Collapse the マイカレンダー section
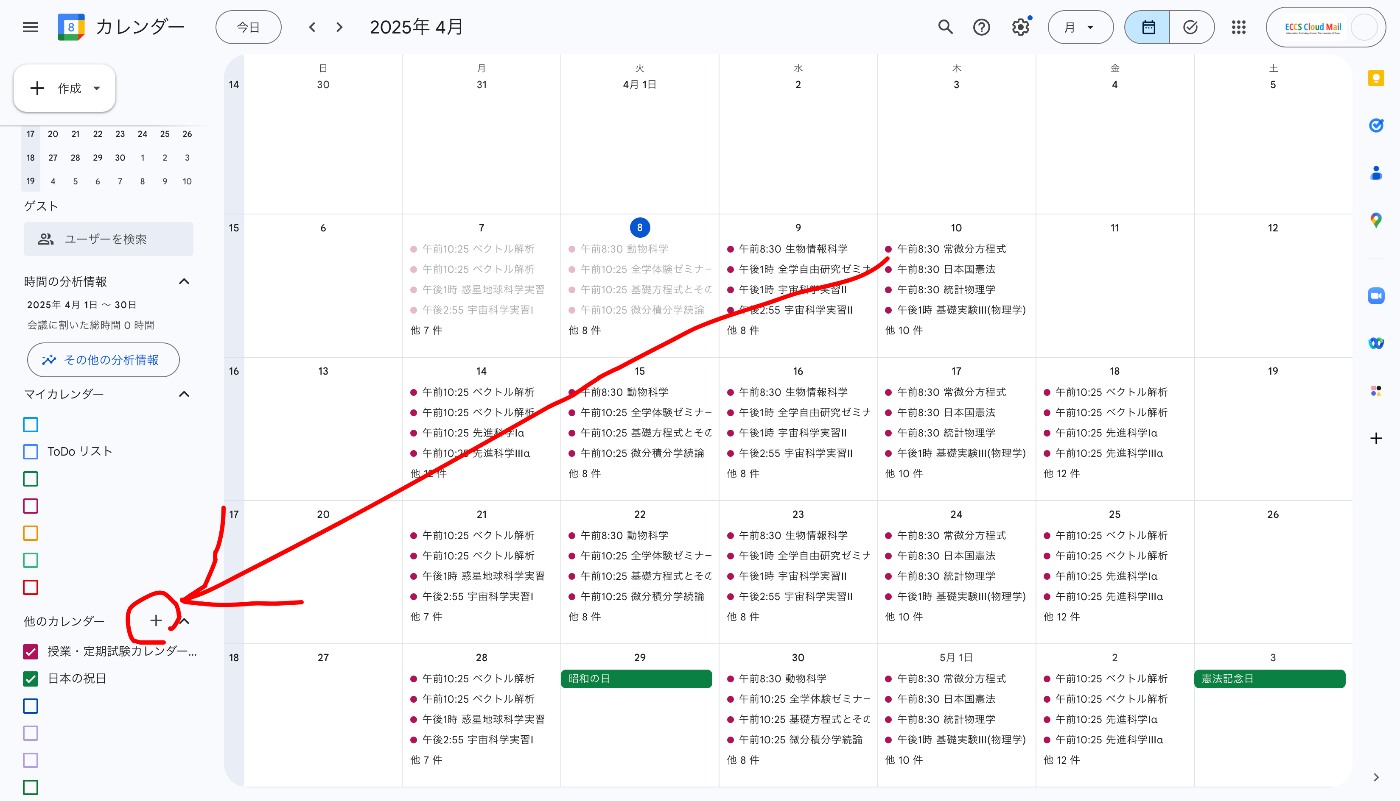Screen dimensions: 1400x801 coord(183,394)
